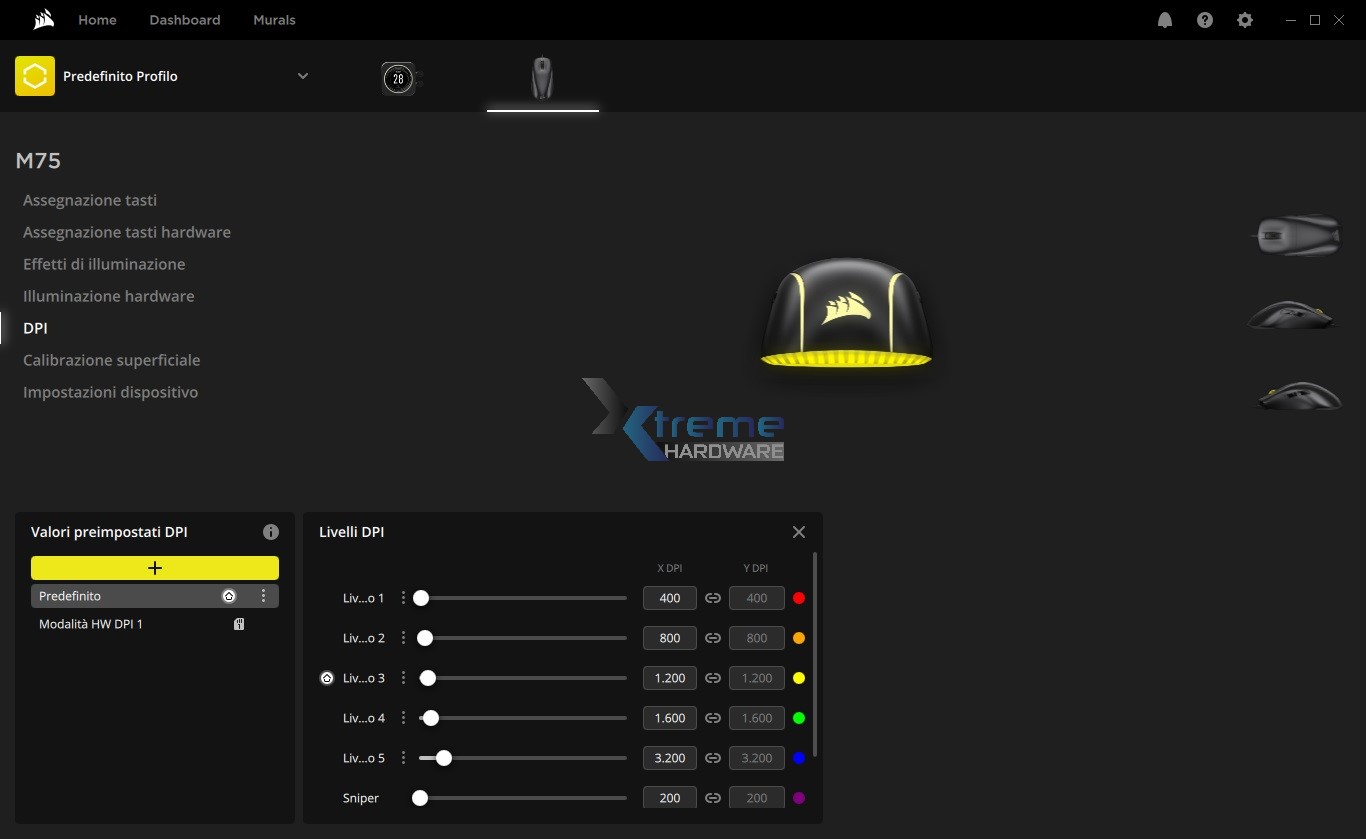Click the red color swatch for Livello 1

click(798, 598)
